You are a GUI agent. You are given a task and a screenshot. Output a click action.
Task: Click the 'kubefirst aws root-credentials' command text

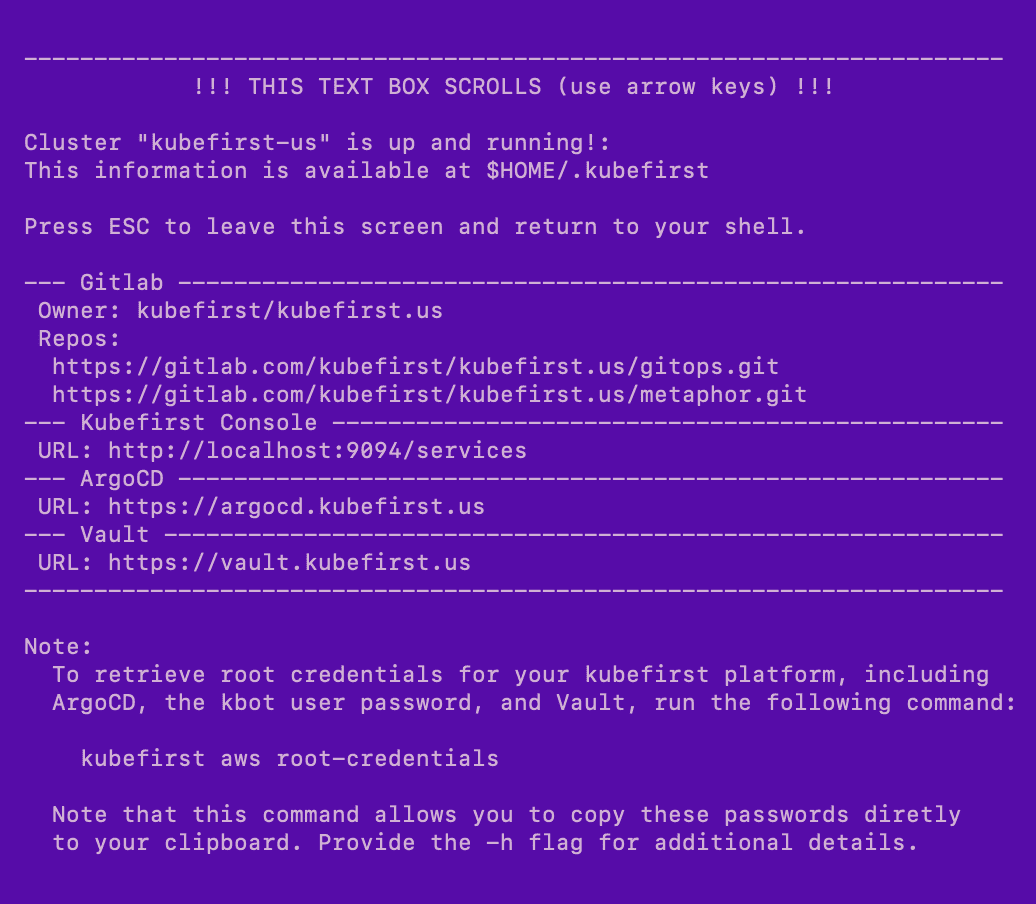pyautogui.click(x=289, y=759)
